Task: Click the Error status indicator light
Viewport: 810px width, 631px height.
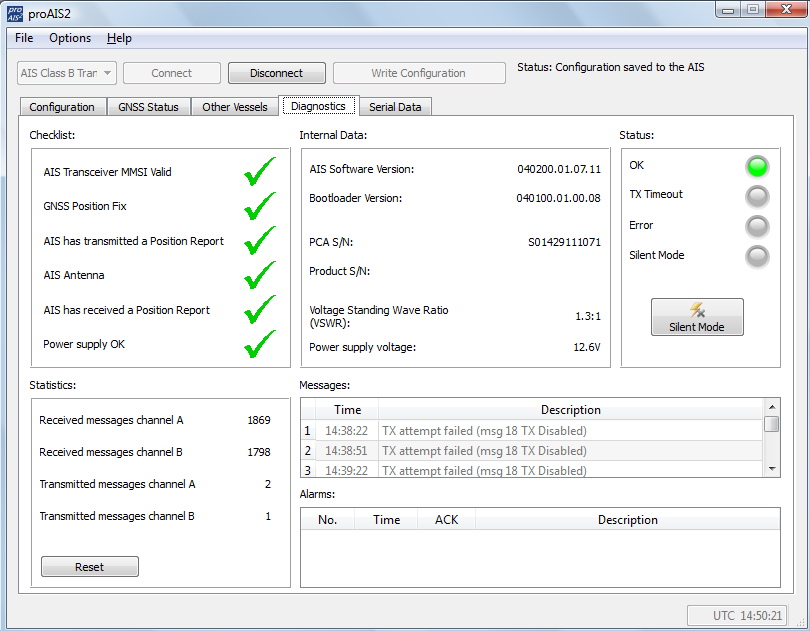Action: coord(757,226)
